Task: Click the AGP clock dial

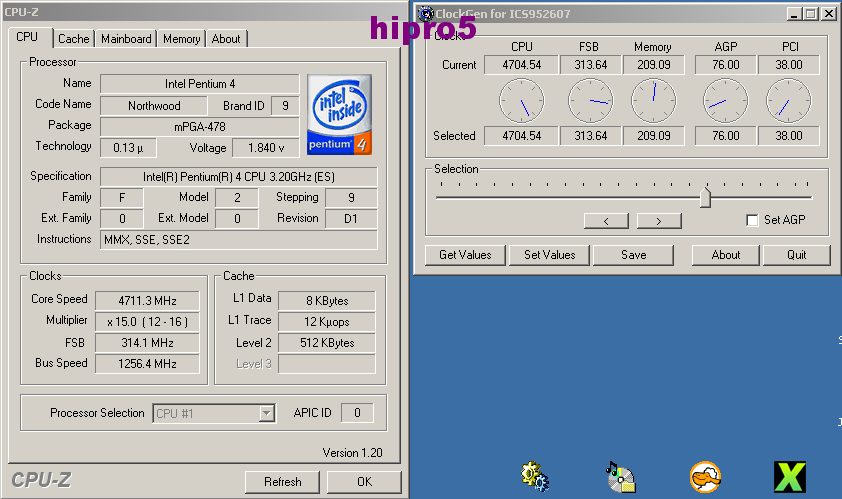Action: point(725,100)
